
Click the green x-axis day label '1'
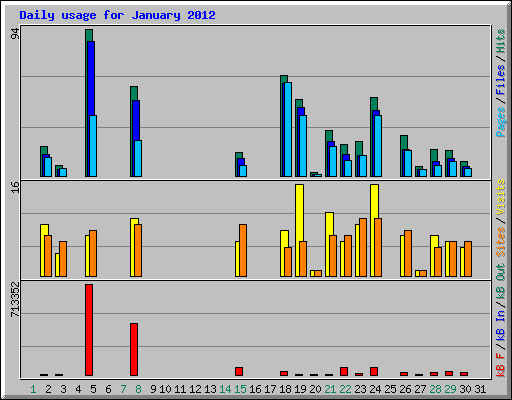(33, 389)
